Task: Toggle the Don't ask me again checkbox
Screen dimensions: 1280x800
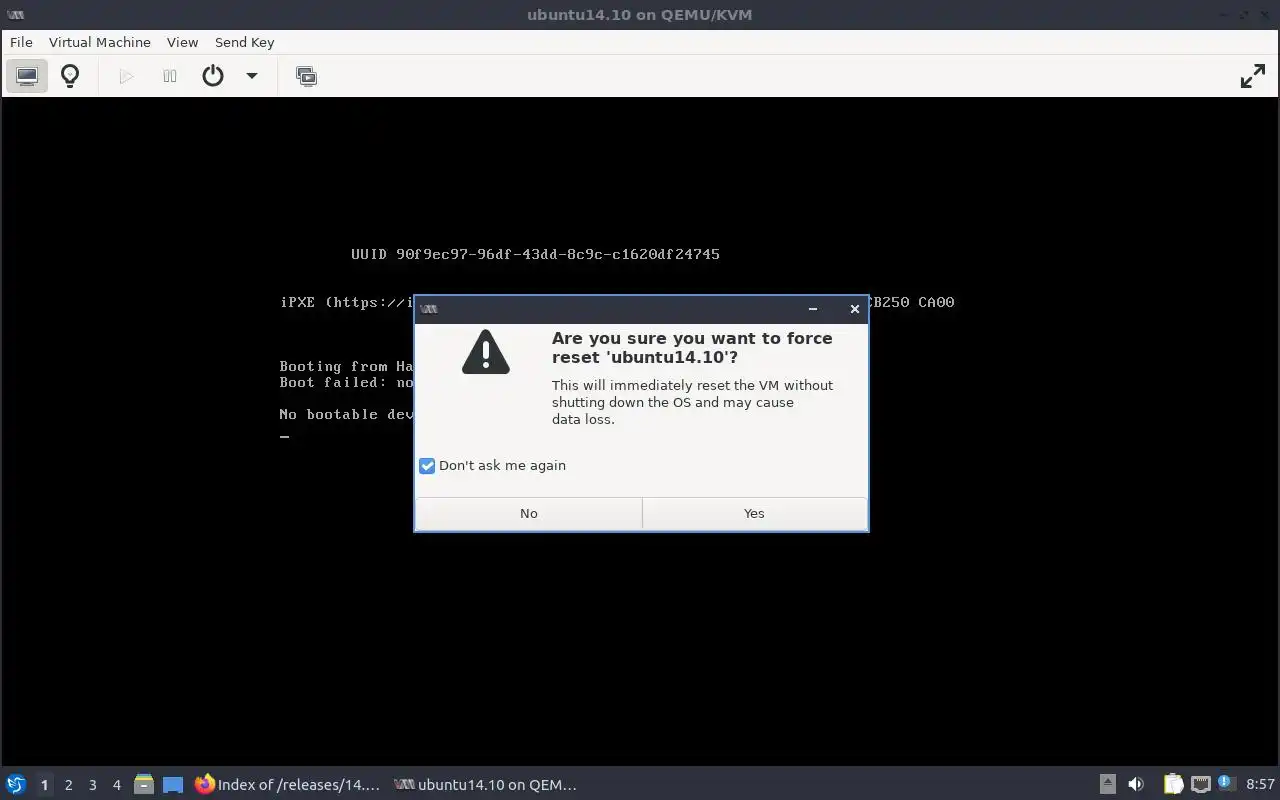Action: [x=427, y=466]
